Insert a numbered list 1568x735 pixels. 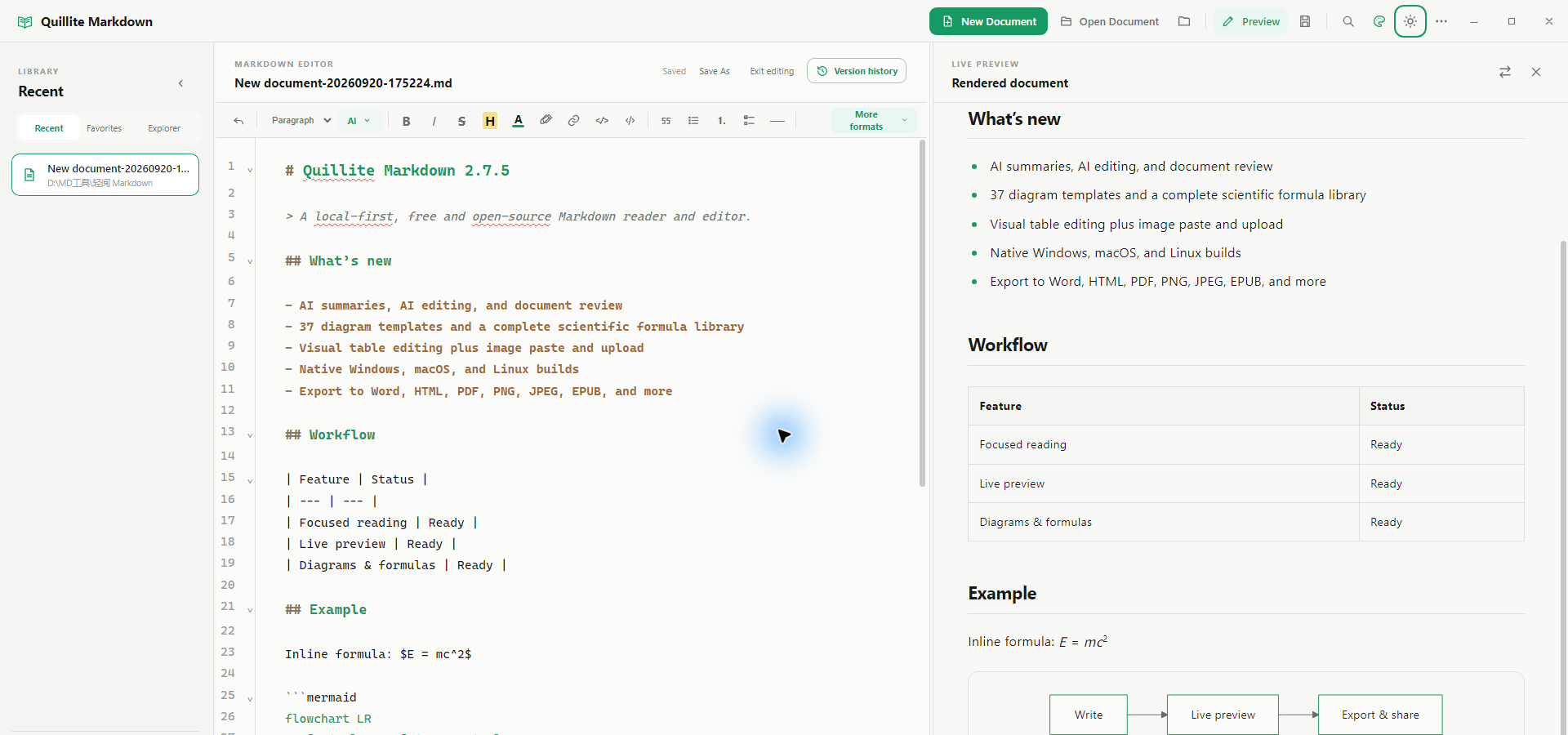pos(721,121)
